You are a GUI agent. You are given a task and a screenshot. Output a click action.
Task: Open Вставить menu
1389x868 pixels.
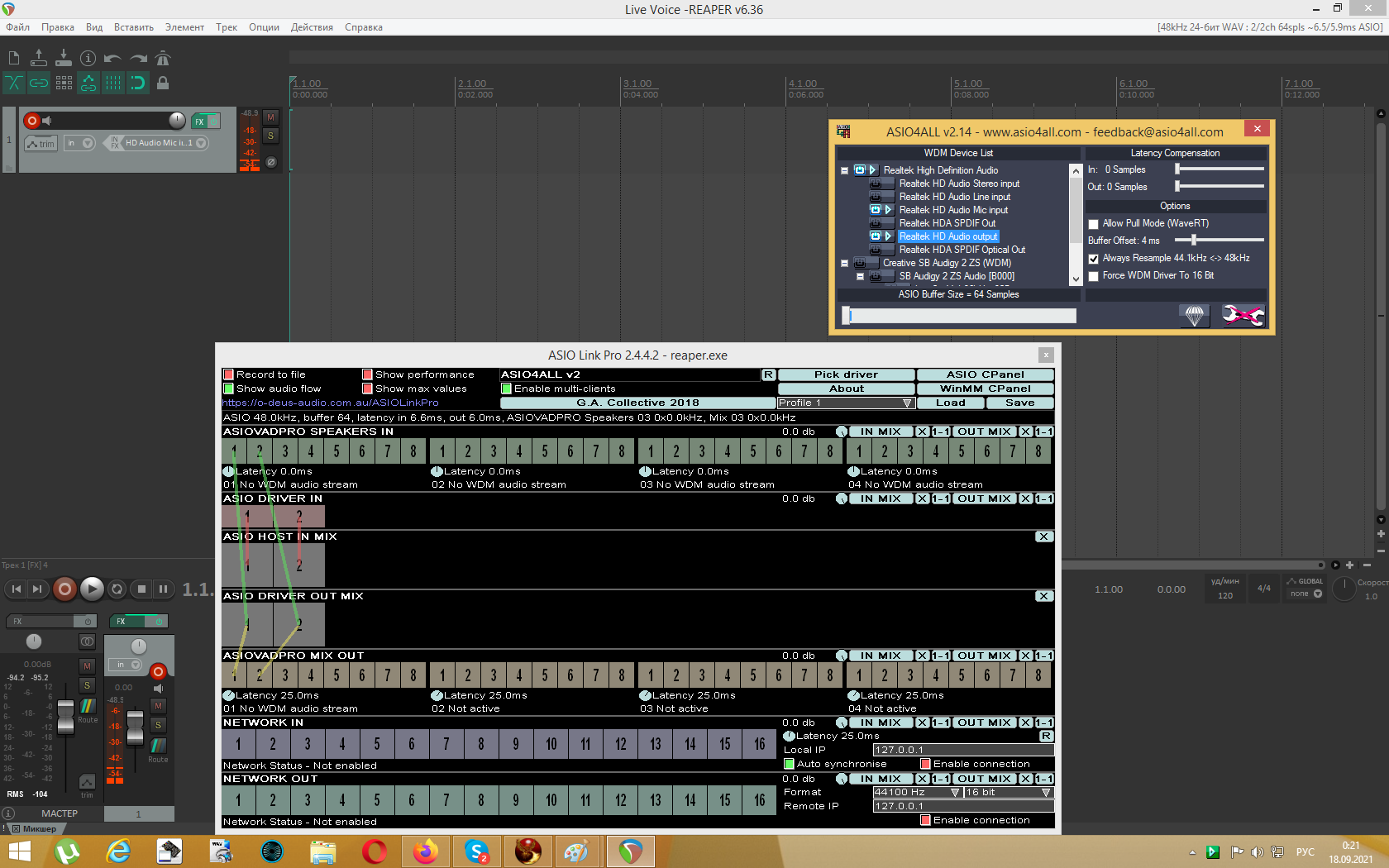click(x=134, y=27)
